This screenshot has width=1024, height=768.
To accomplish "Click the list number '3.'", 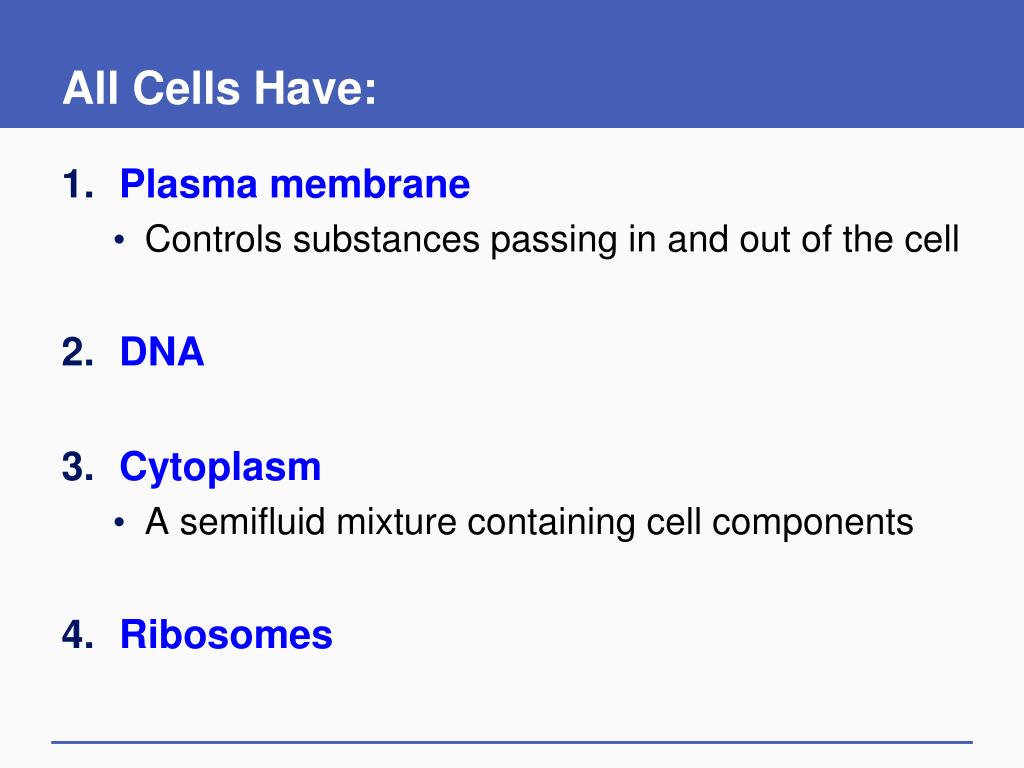I will click(x=78, y=468).
